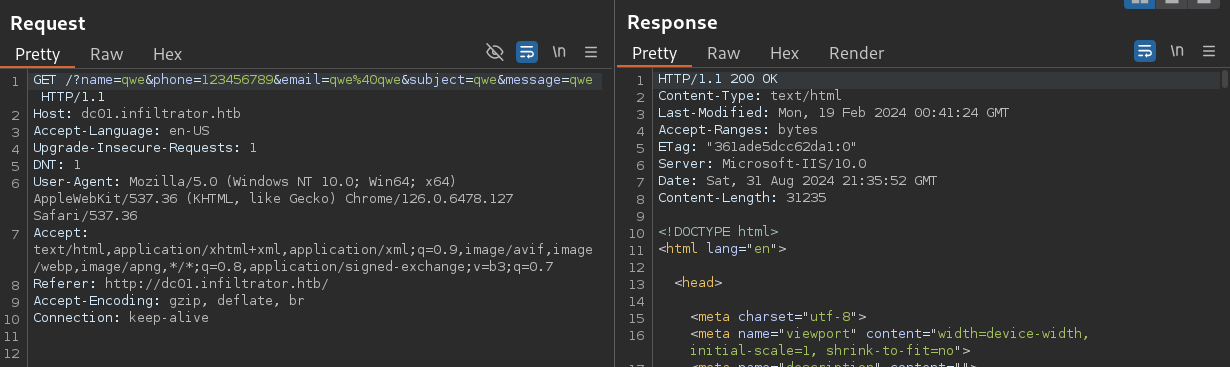Switch to the Response Render tab
This screenshot has height=367, width=1230.
[x=857, y=53]
